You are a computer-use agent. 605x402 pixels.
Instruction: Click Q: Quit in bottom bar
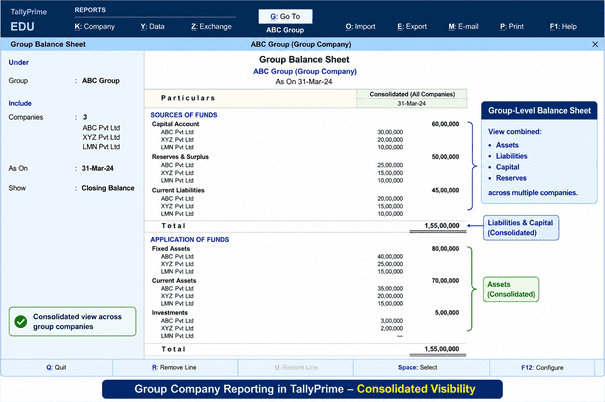pyautogui.click(x=56, y=368)
